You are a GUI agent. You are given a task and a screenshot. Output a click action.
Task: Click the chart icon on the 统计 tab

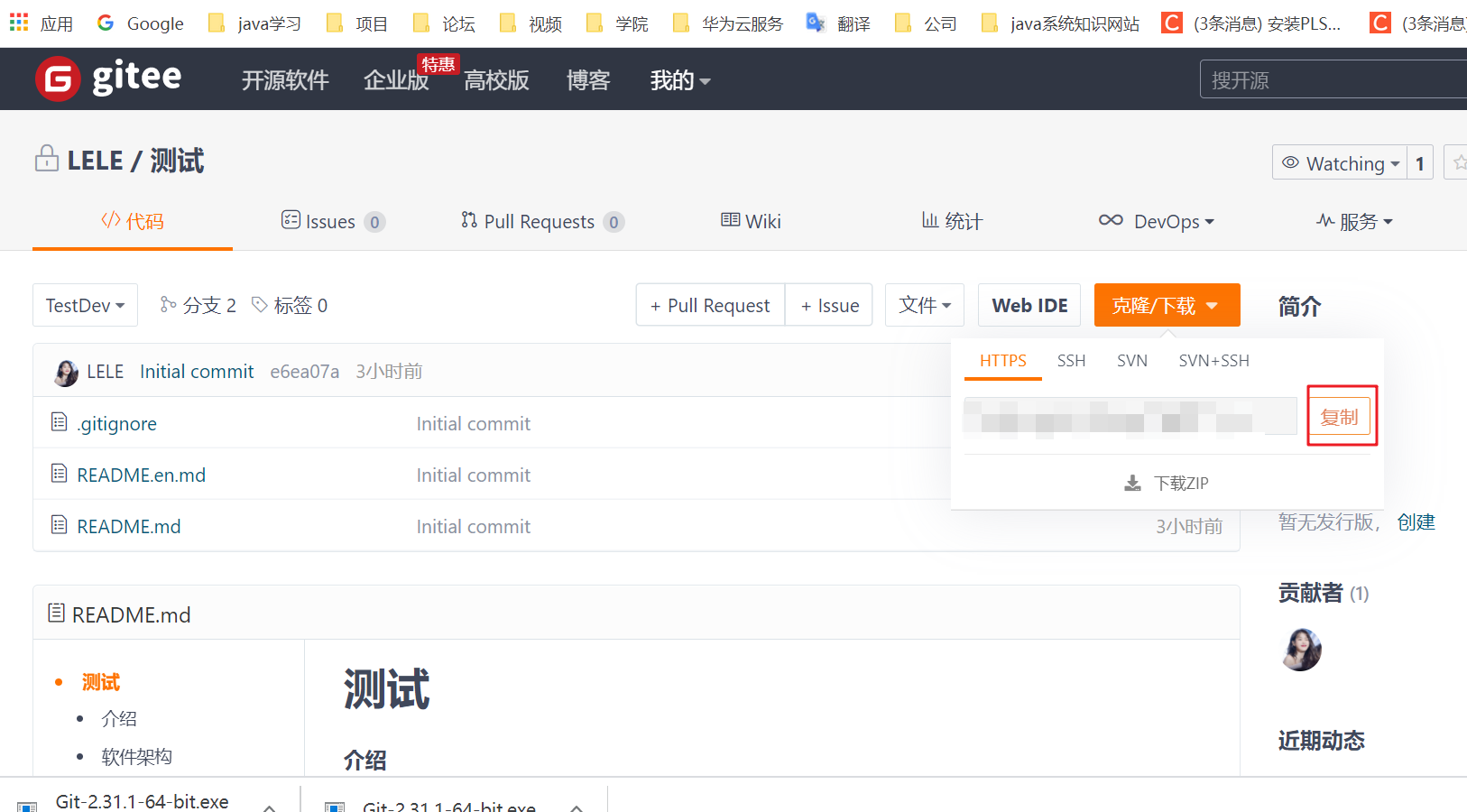point(928,220)
